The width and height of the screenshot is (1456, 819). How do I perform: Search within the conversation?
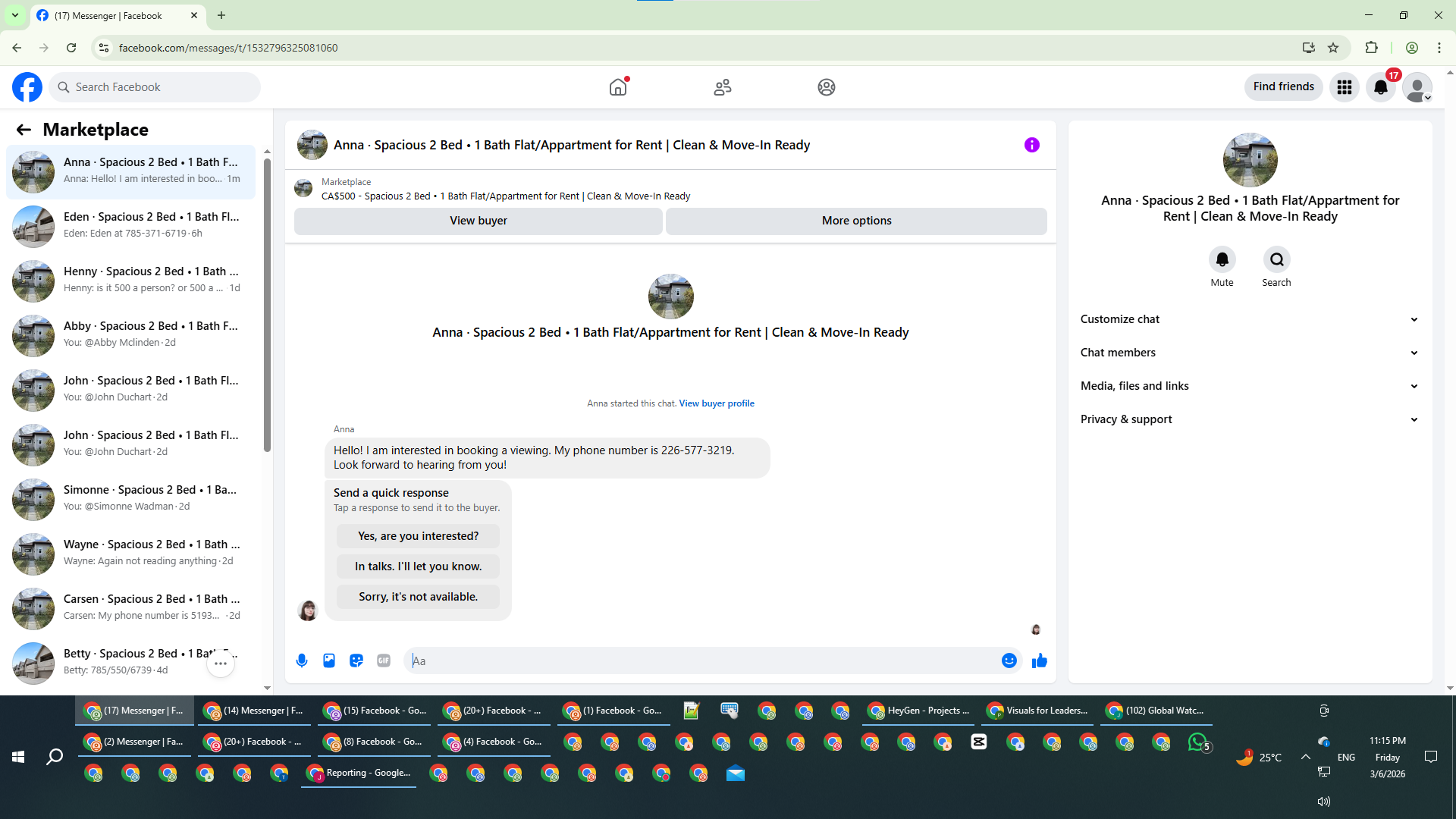[1276, 260]
